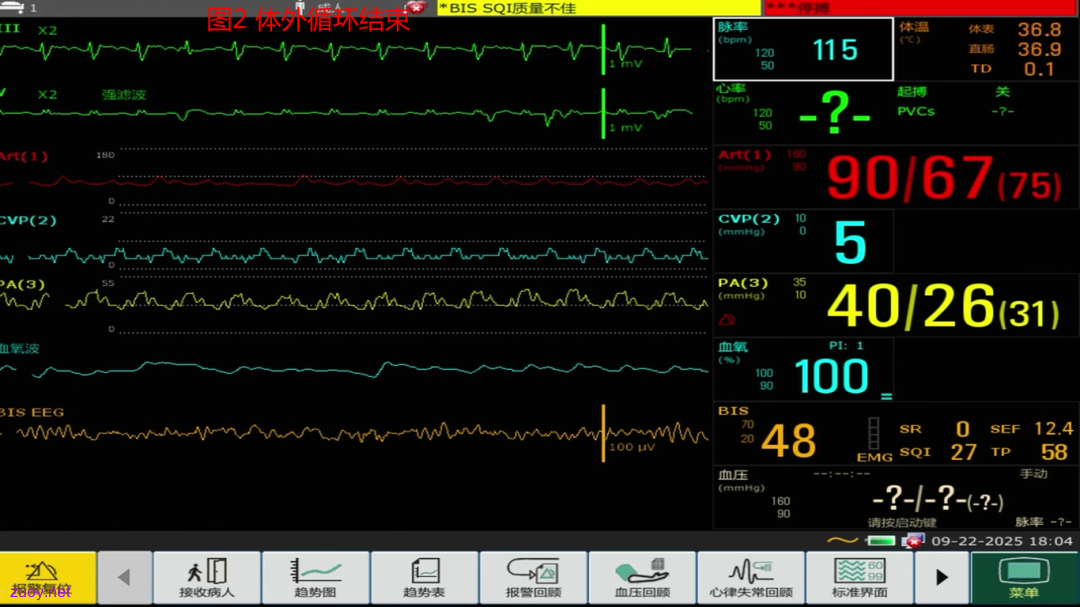Viewport: 1080px width, 607px height.
Task: Open 血压回顾 blood pressure review
Action: coord(642,577)
